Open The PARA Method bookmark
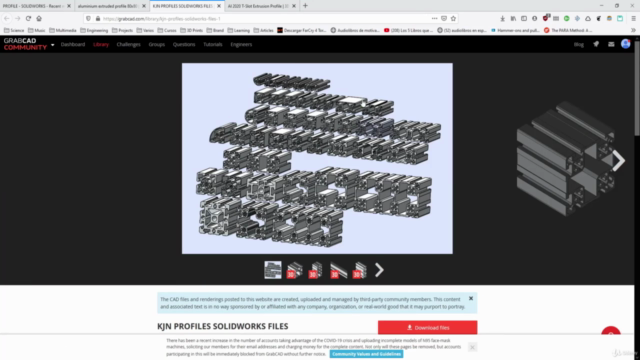The height and width of the screenshot is (360, 640). tap(568, 30)
